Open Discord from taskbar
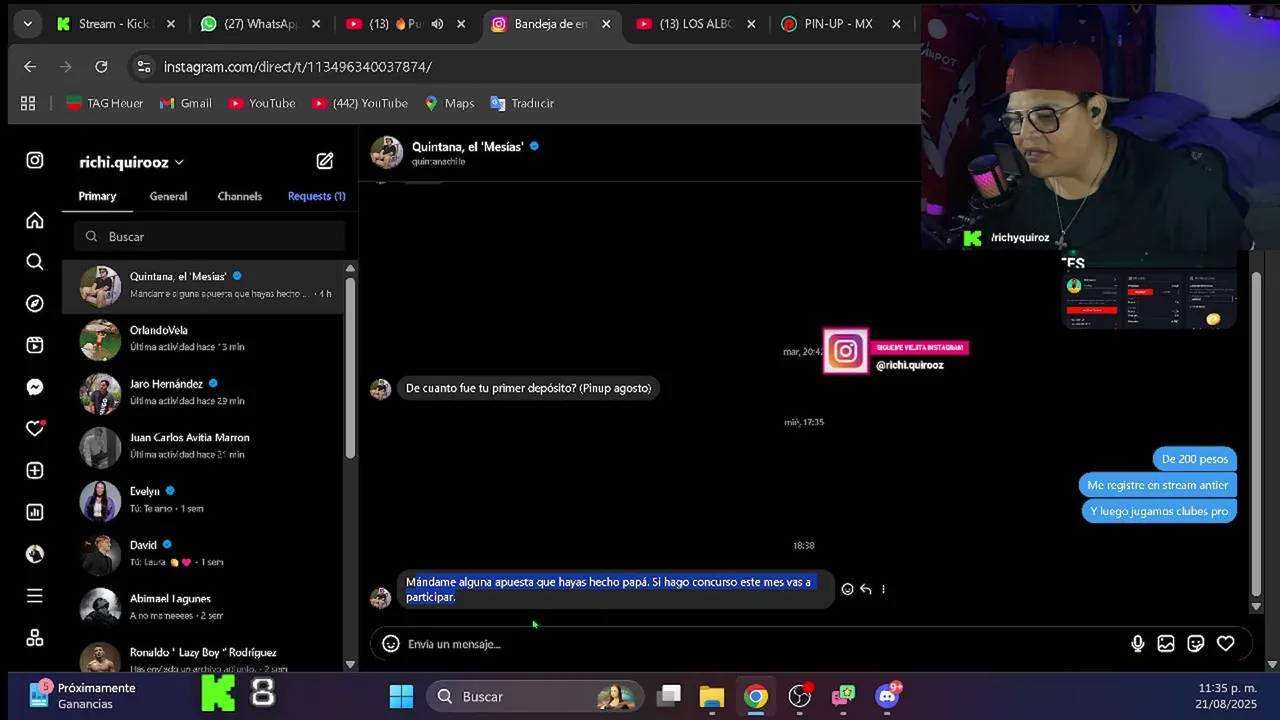This screenshot has width=1280, height=720. pyautogui.click(x=887, y=696)
